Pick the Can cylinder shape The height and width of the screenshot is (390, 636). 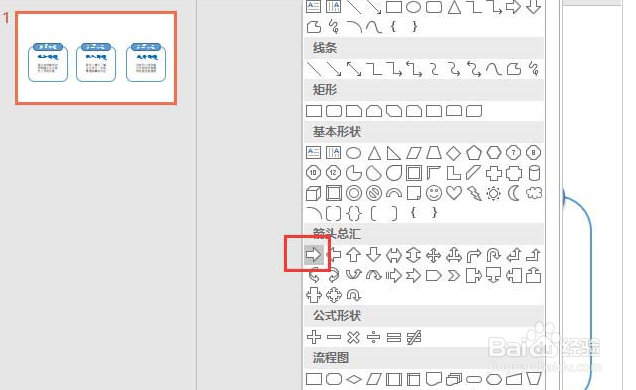534,173
